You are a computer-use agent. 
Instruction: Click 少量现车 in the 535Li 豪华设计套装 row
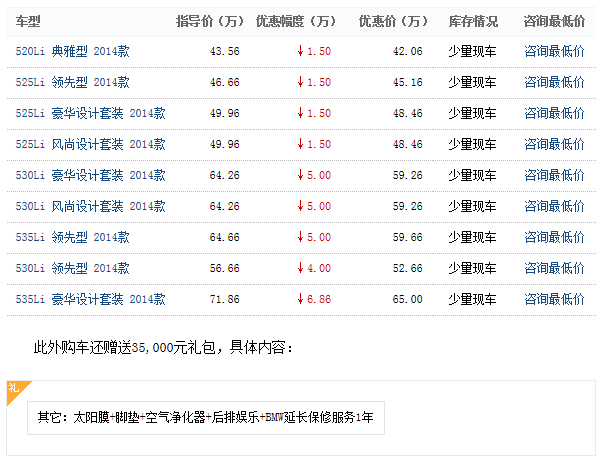[x=472, y=299]
